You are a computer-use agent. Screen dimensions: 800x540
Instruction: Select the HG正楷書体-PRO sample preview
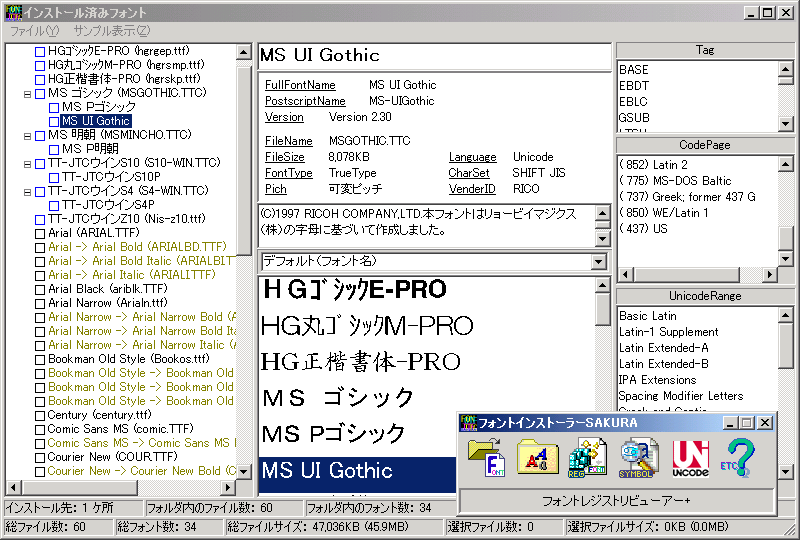click(x=361, y=362)
